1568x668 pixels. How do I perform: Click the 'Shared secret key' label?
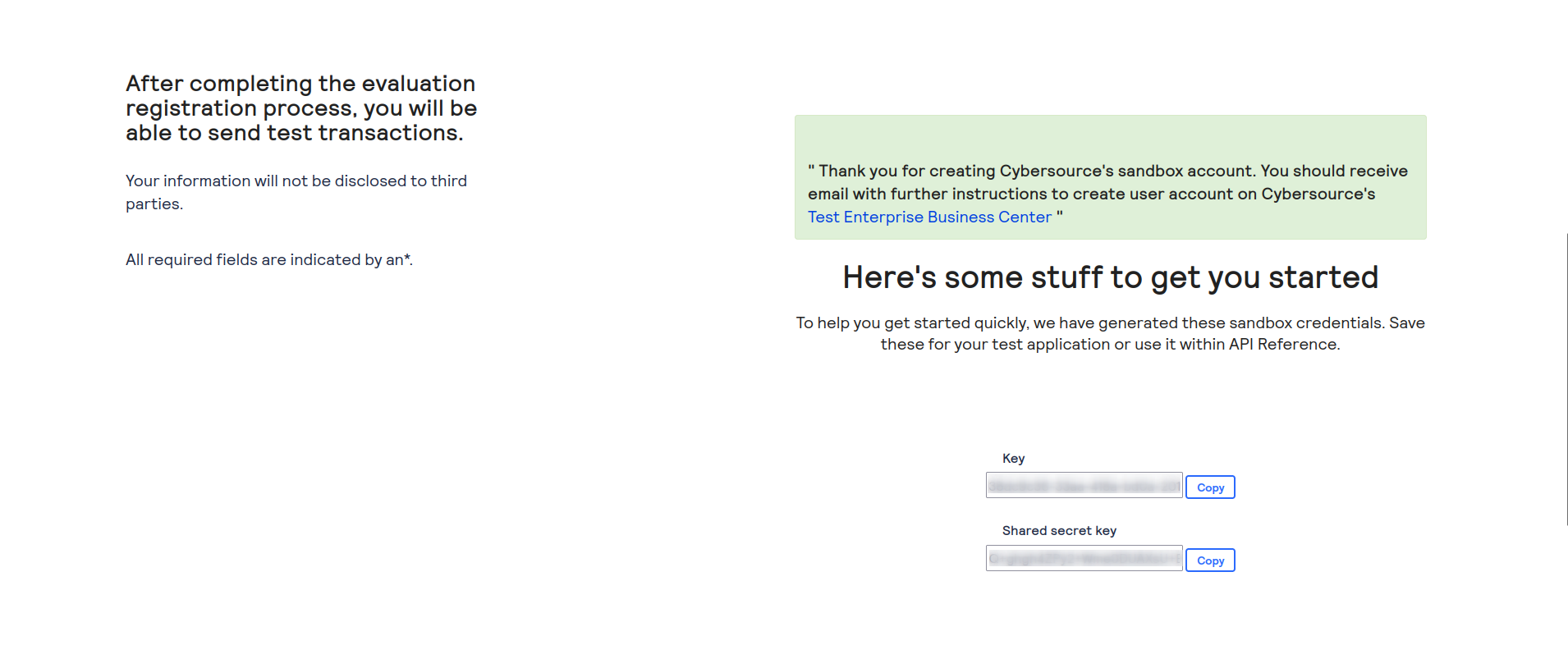1059,531
